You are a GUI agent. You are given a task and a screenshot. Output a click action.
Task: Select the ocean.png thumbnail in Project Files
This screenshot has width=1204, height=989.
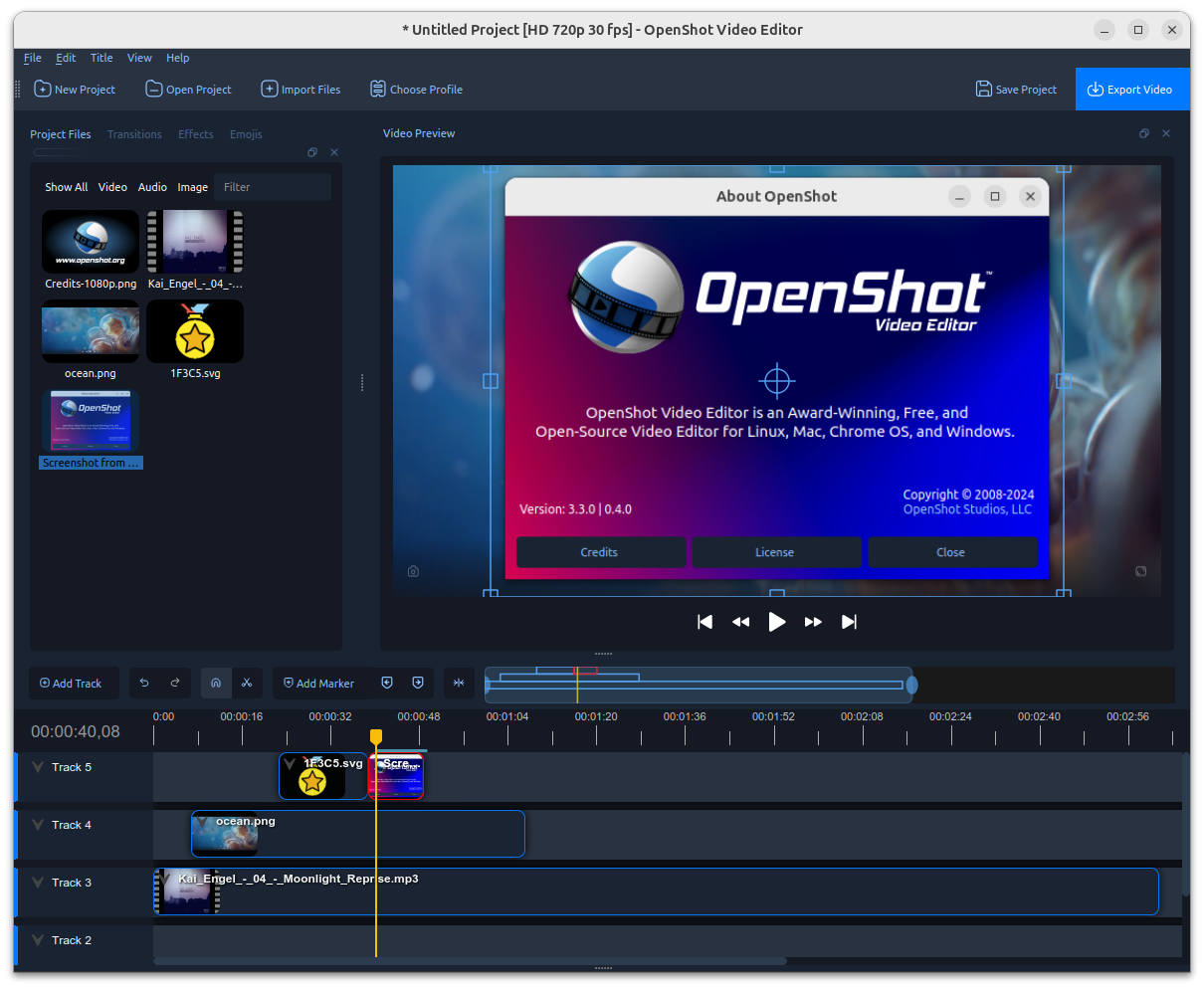[x=91, y=331]
